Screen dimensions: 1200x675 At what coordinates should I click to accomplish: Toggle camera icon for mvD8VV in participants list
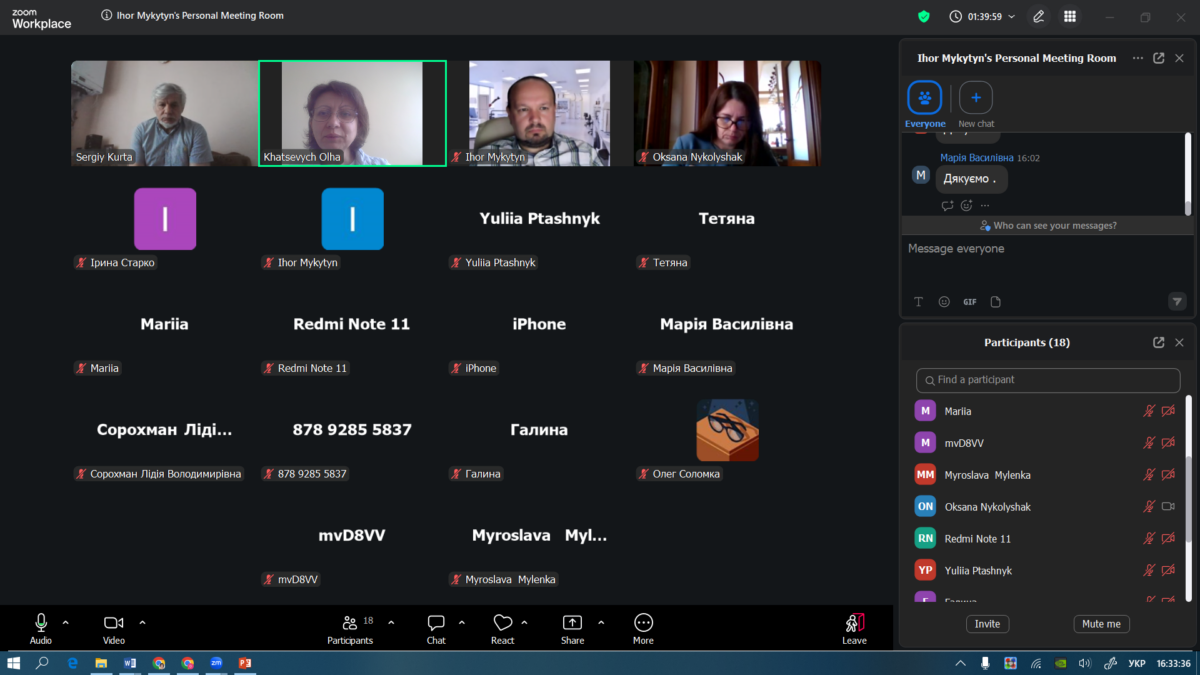[x=1168, y=443]
